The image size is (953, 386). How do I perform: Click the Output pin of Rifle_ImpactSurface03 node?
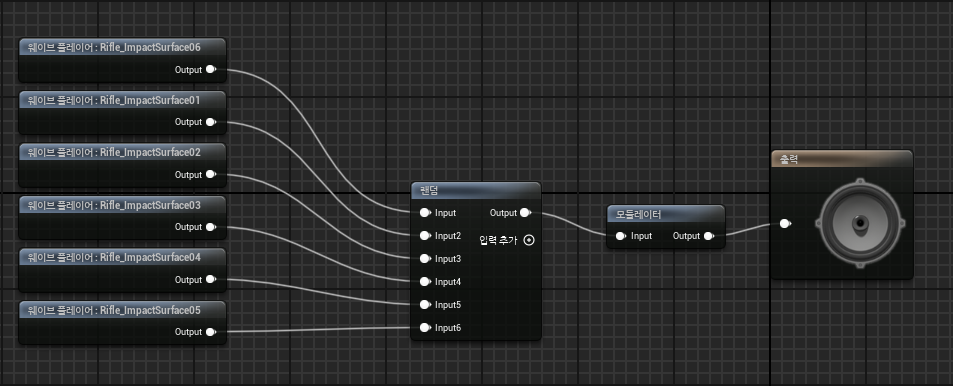(211, 227)
